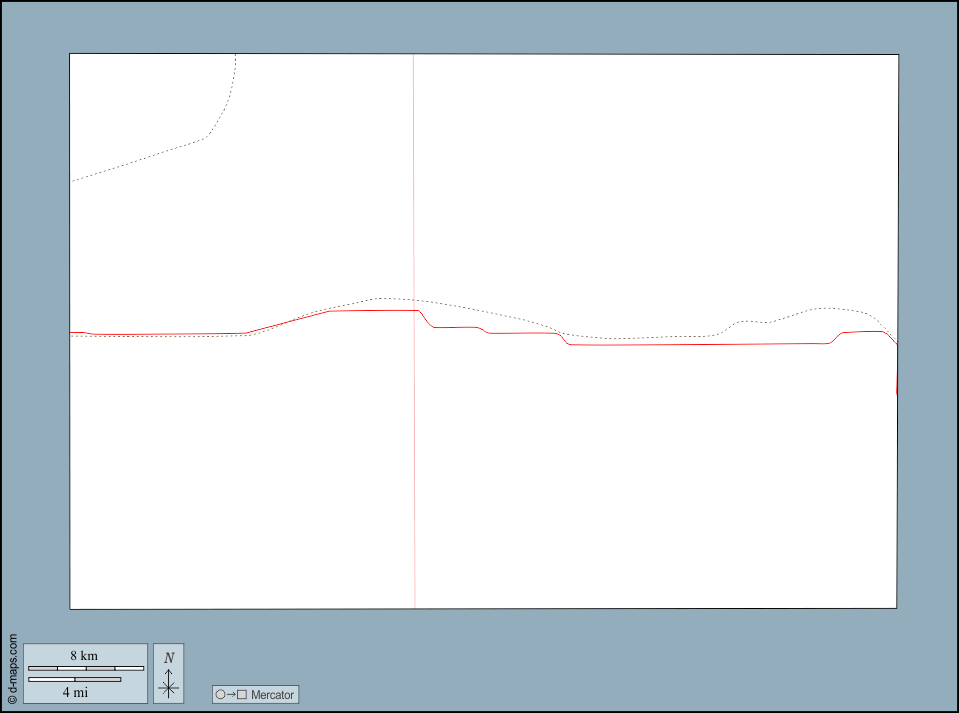
Task: Click the raised red plateau left of the pink line
Action: pos(370,311)
